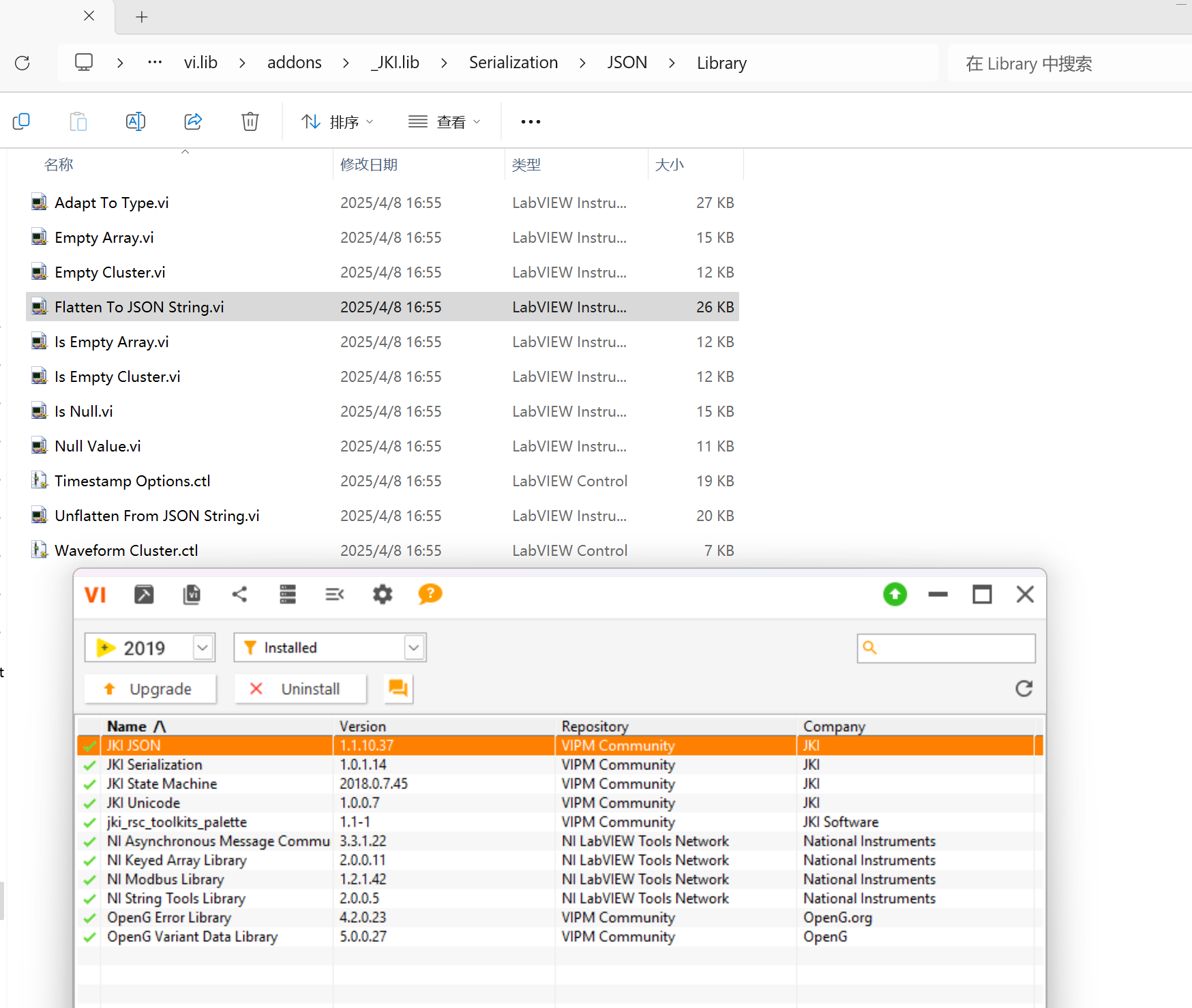Image resolution: width=1192 pixels, height=1008 pixels.
Task: Select the NI Modbus Library package
Action: (x=560, y=879)
